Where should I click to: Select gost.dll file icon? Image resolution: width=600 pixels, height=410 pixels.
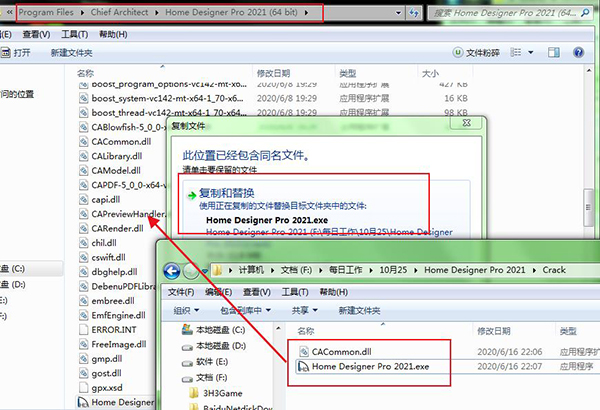point(83,373)
